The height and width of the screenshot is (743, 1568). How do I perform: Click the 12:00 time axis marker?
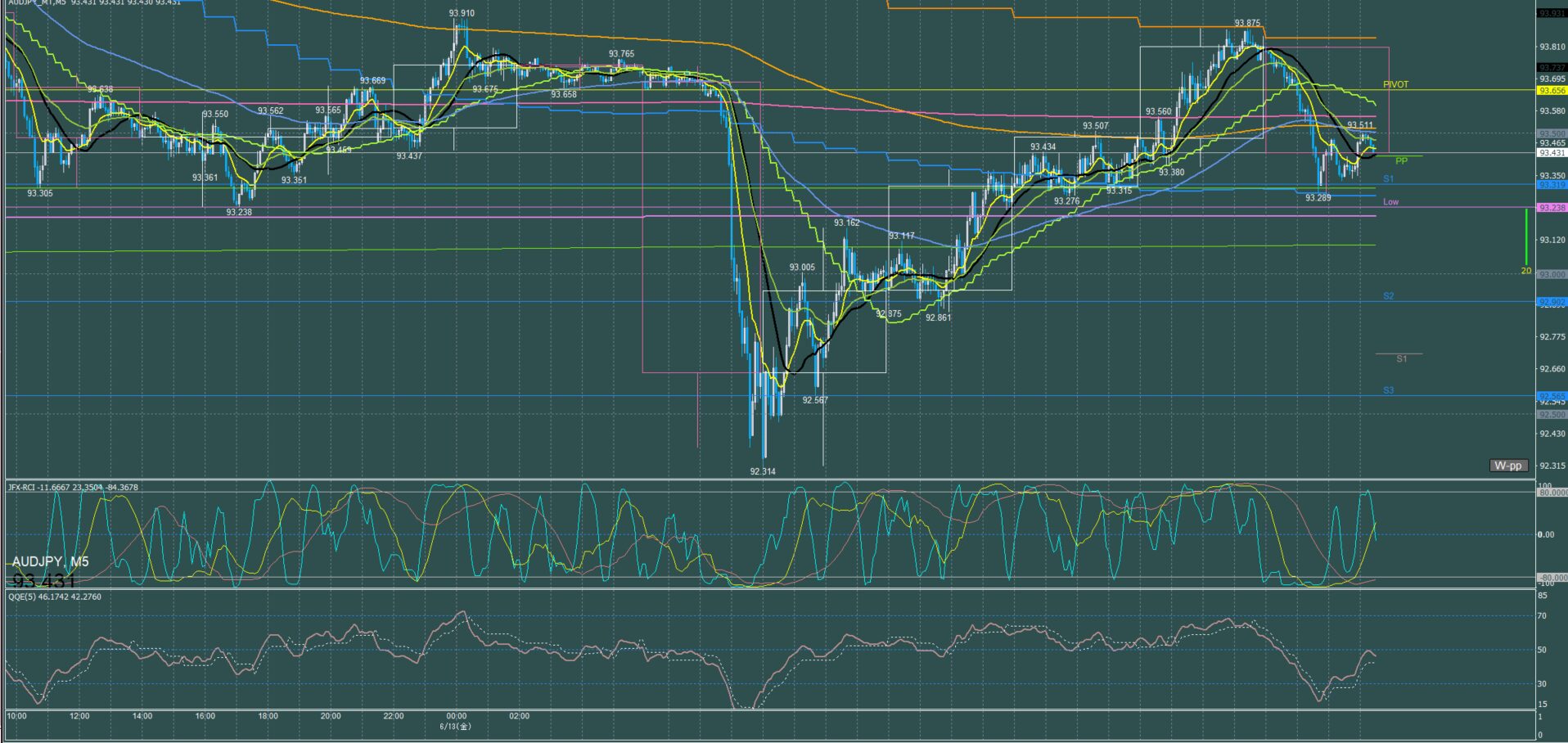79,716
